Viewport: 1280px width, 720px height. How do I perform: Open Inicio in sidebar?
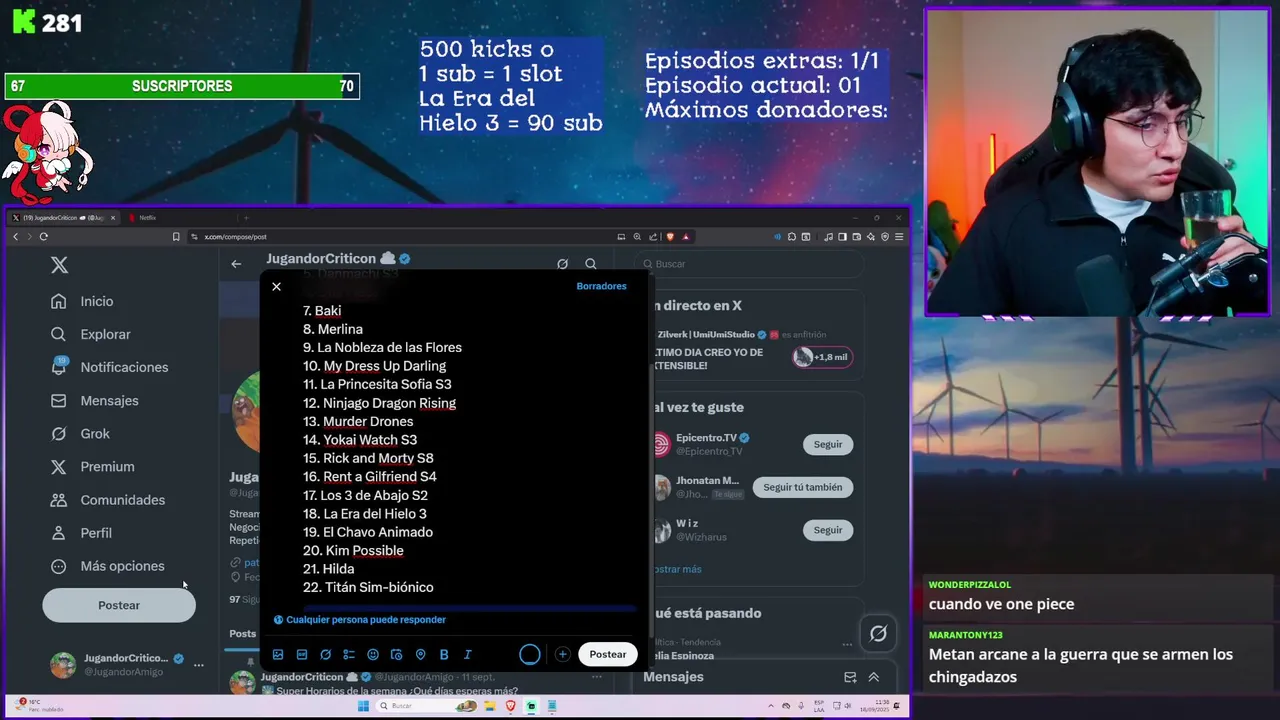pos(83,301)
